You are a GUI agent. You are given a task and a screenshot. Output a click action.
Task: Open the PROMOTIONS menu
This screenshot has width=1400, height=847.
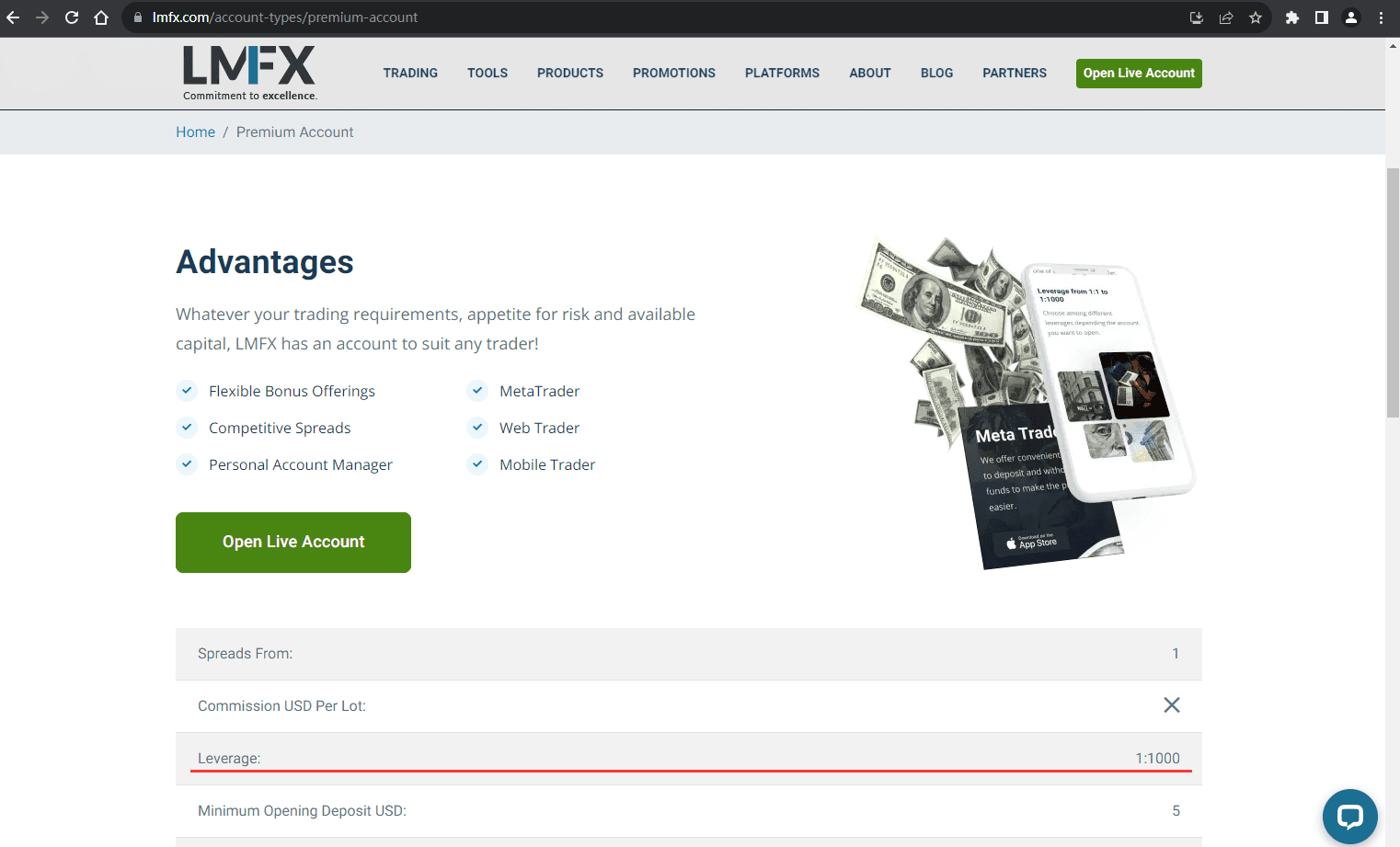[x=674, y=74]
